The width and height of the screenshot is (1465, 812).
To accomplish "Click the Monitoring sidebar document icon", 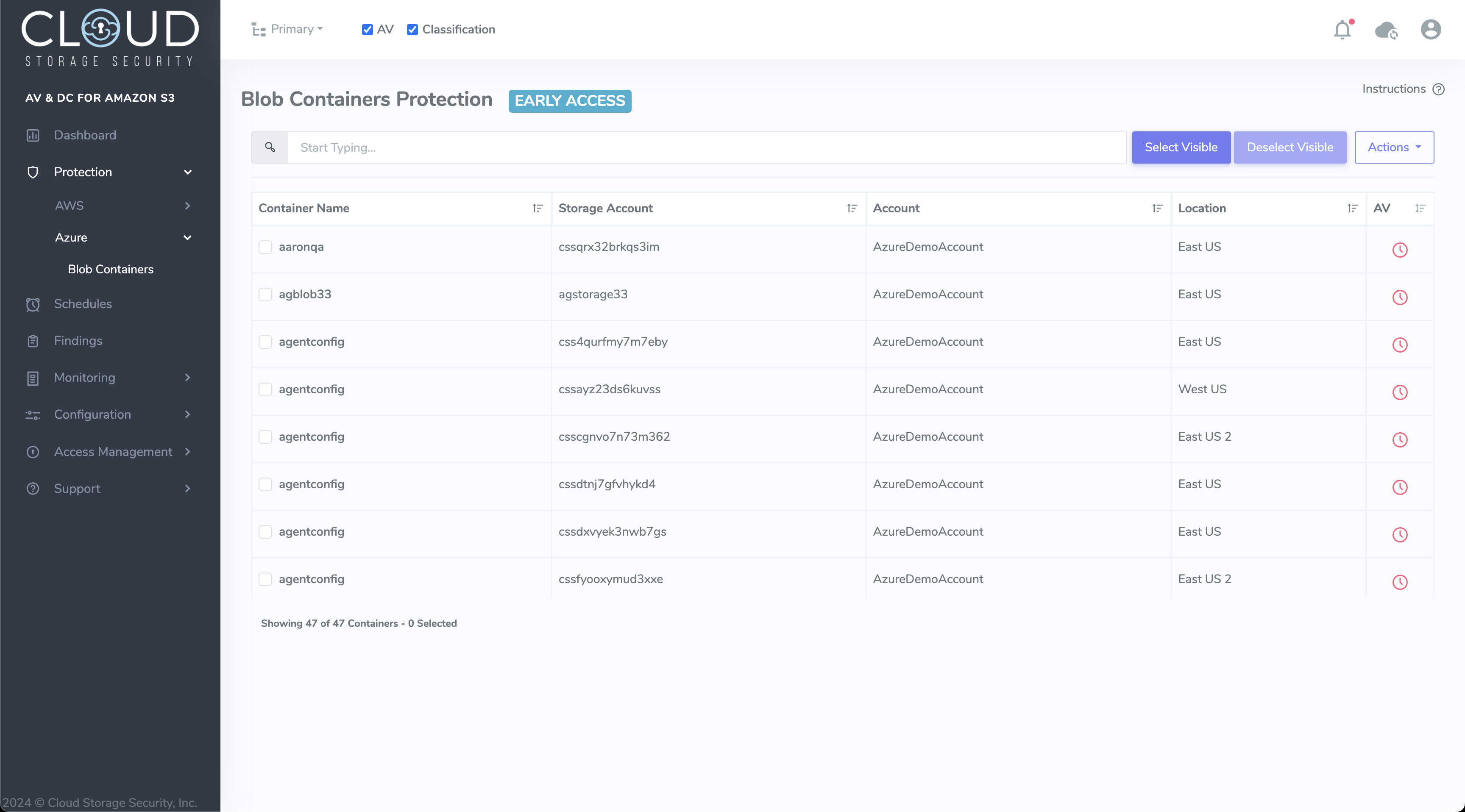I will (33, 378).
